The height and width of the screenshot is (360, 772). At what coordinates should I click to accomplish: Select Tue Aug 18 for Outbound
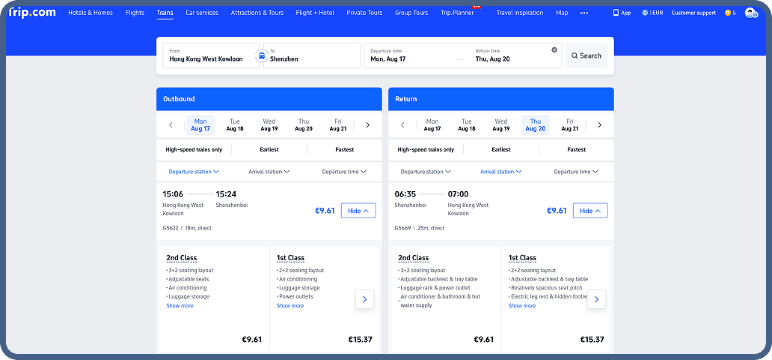(235, 125)
